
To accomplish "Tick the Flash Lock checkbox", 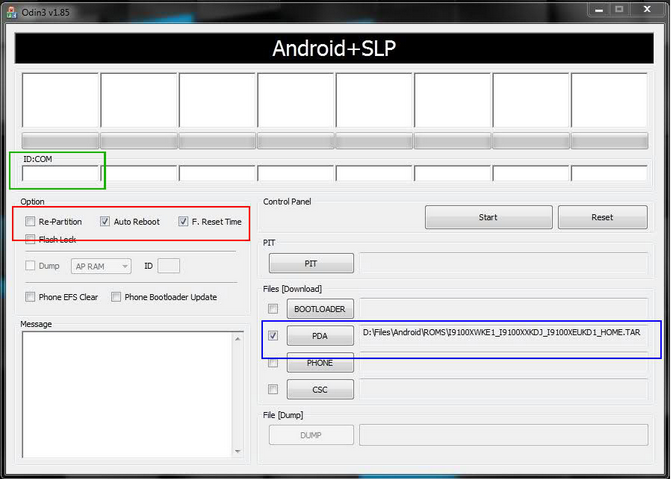I will 30,239.
